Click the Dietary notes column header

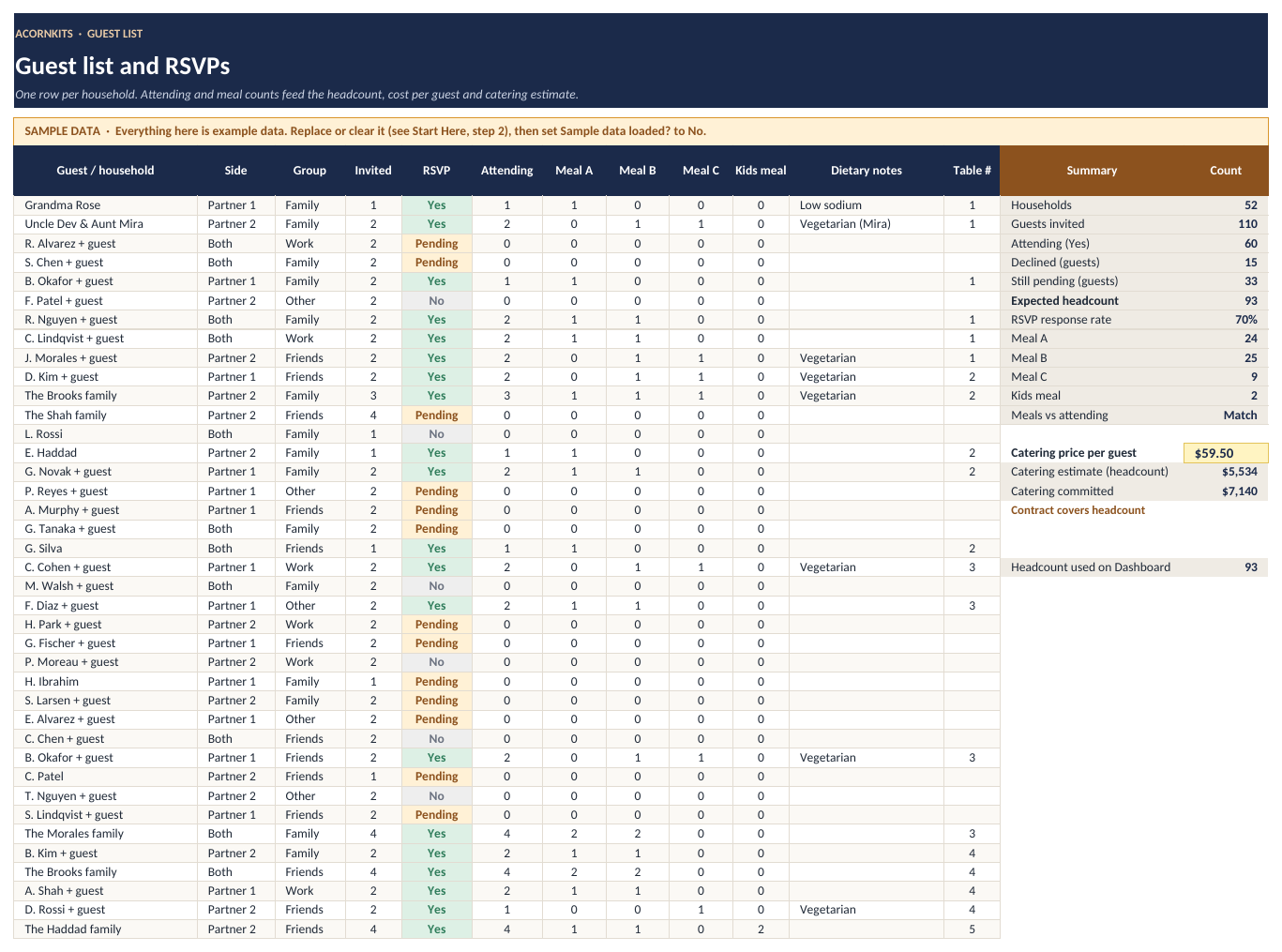tap(867, 171)
